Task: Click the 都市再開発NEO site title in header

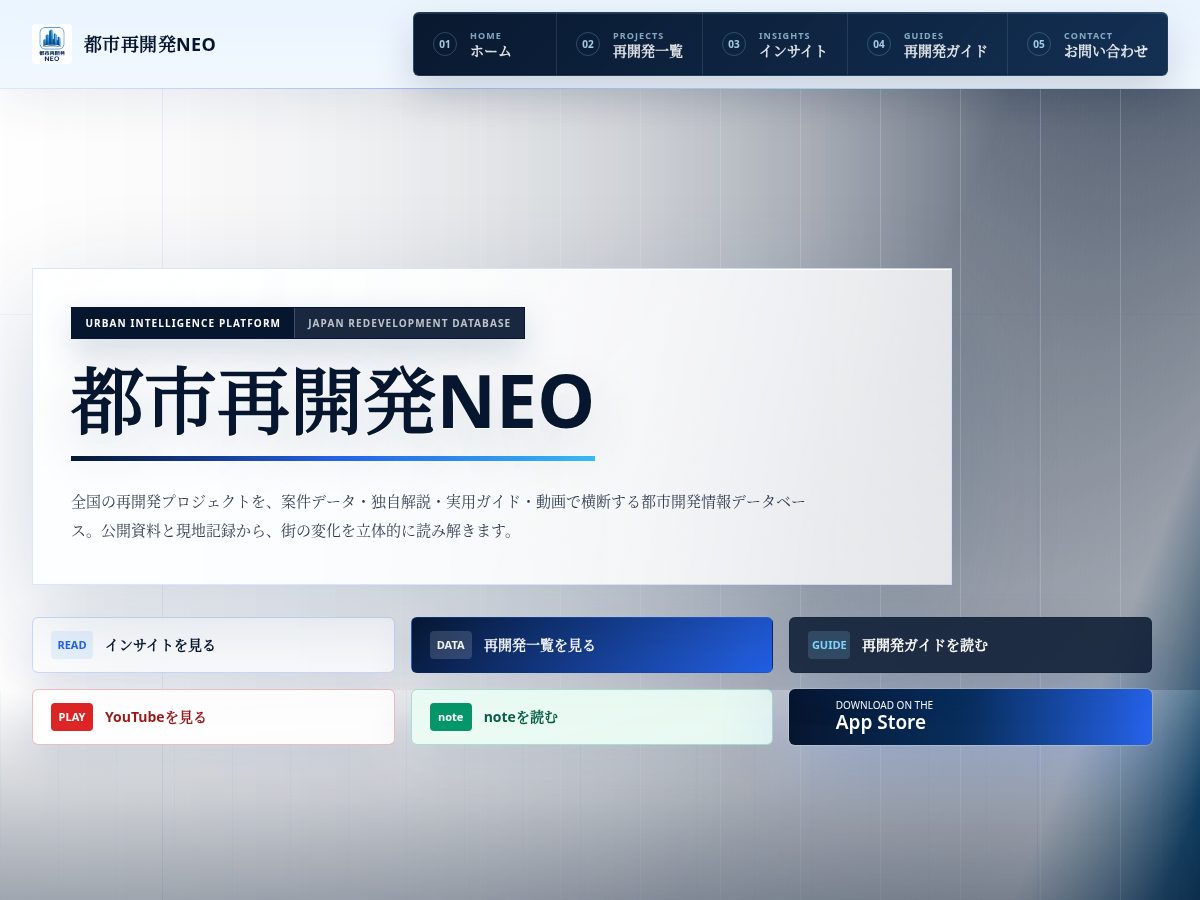Action: coord(150,44)
